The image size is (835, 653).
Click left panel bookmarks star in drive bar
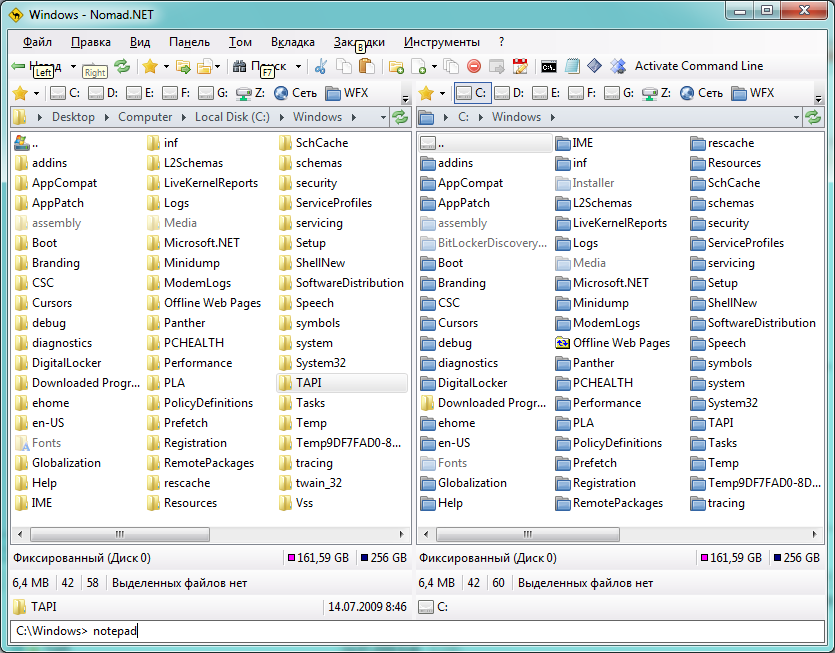20,93
